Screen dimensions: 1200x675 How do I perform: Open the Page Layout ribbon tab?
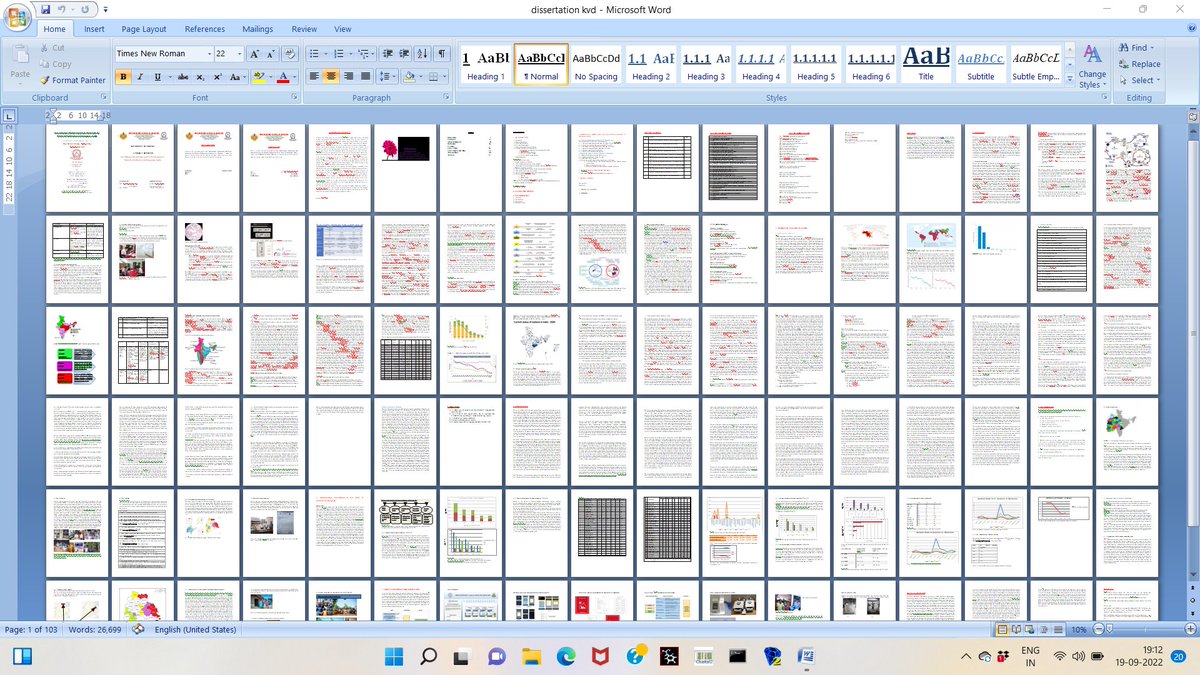pos(144,29)
